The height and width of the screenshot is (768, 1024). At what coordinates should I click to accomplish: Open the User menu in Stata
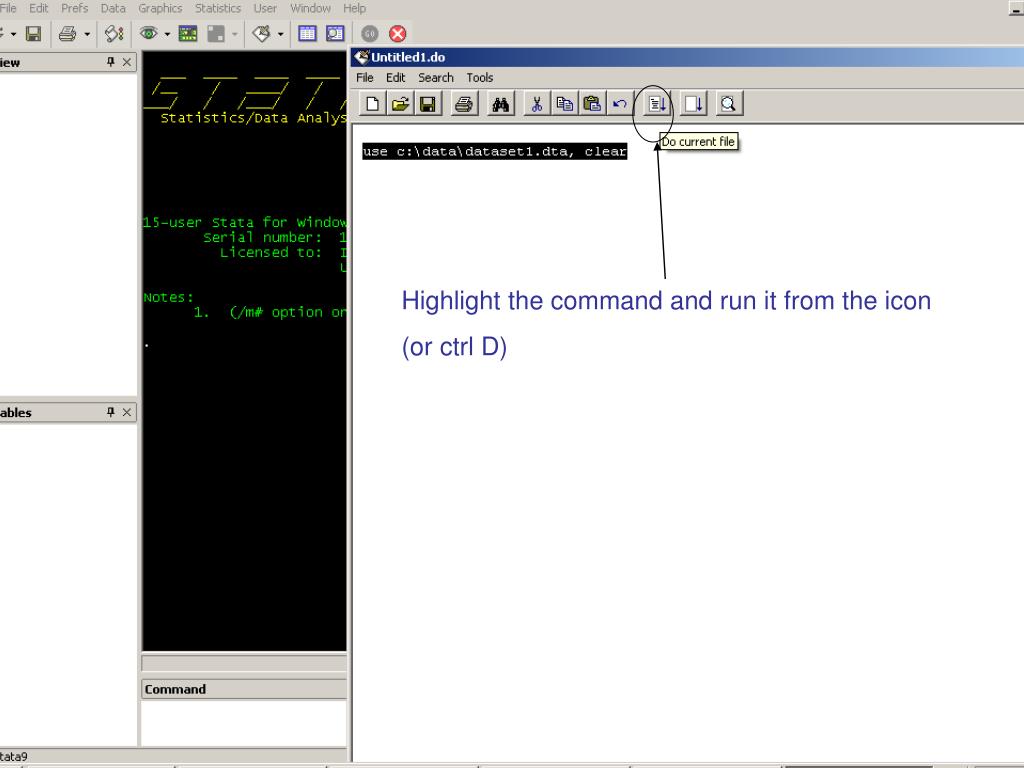coord(265,8)
